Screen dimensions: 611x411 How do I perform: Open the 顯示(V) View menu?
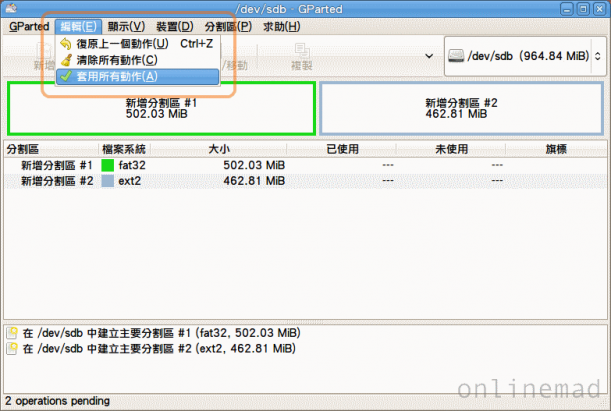point(126,26)
